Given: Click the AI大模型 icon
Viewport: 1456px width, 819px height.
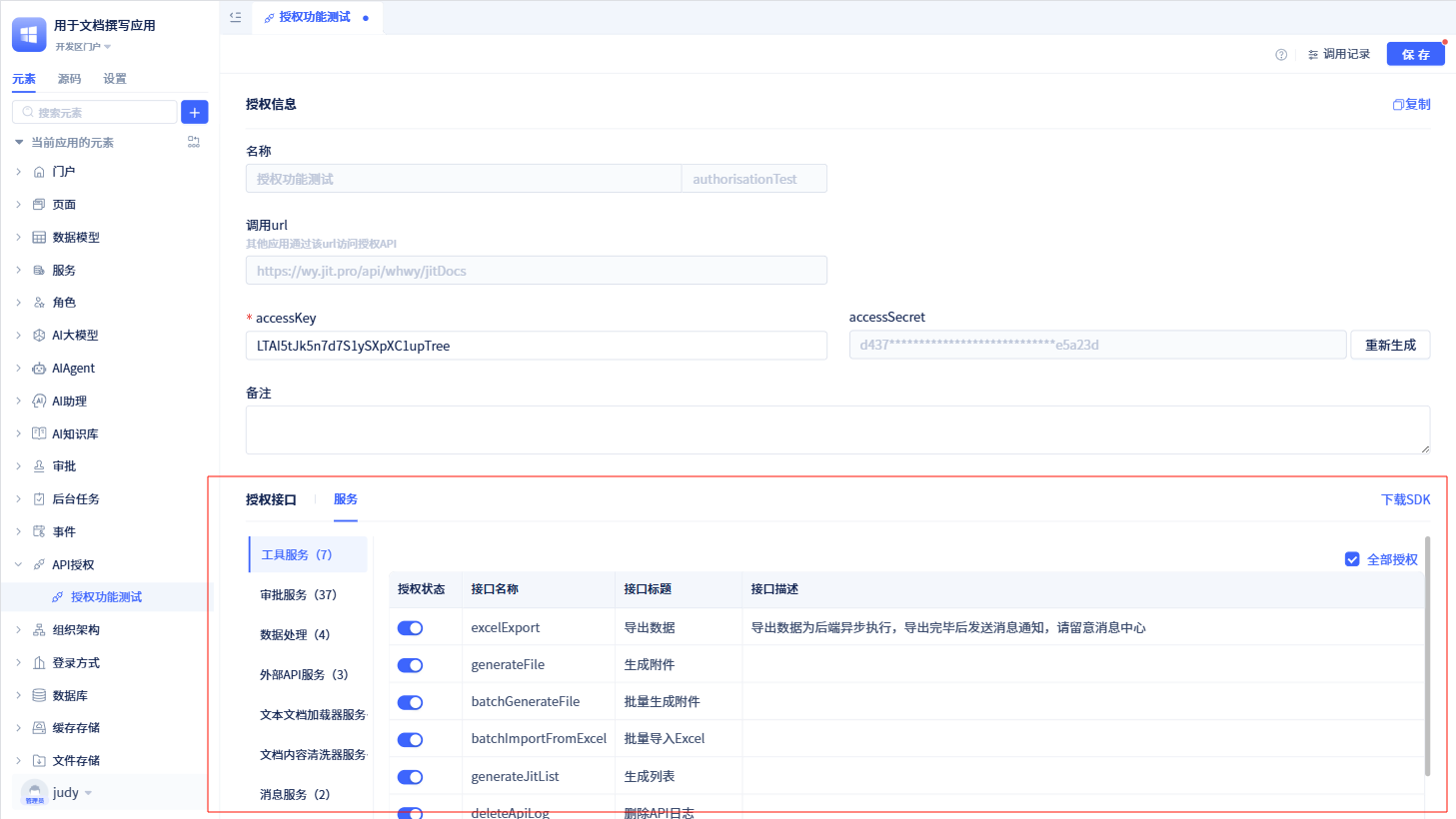Looking at the screenshot, I should 39,335.
